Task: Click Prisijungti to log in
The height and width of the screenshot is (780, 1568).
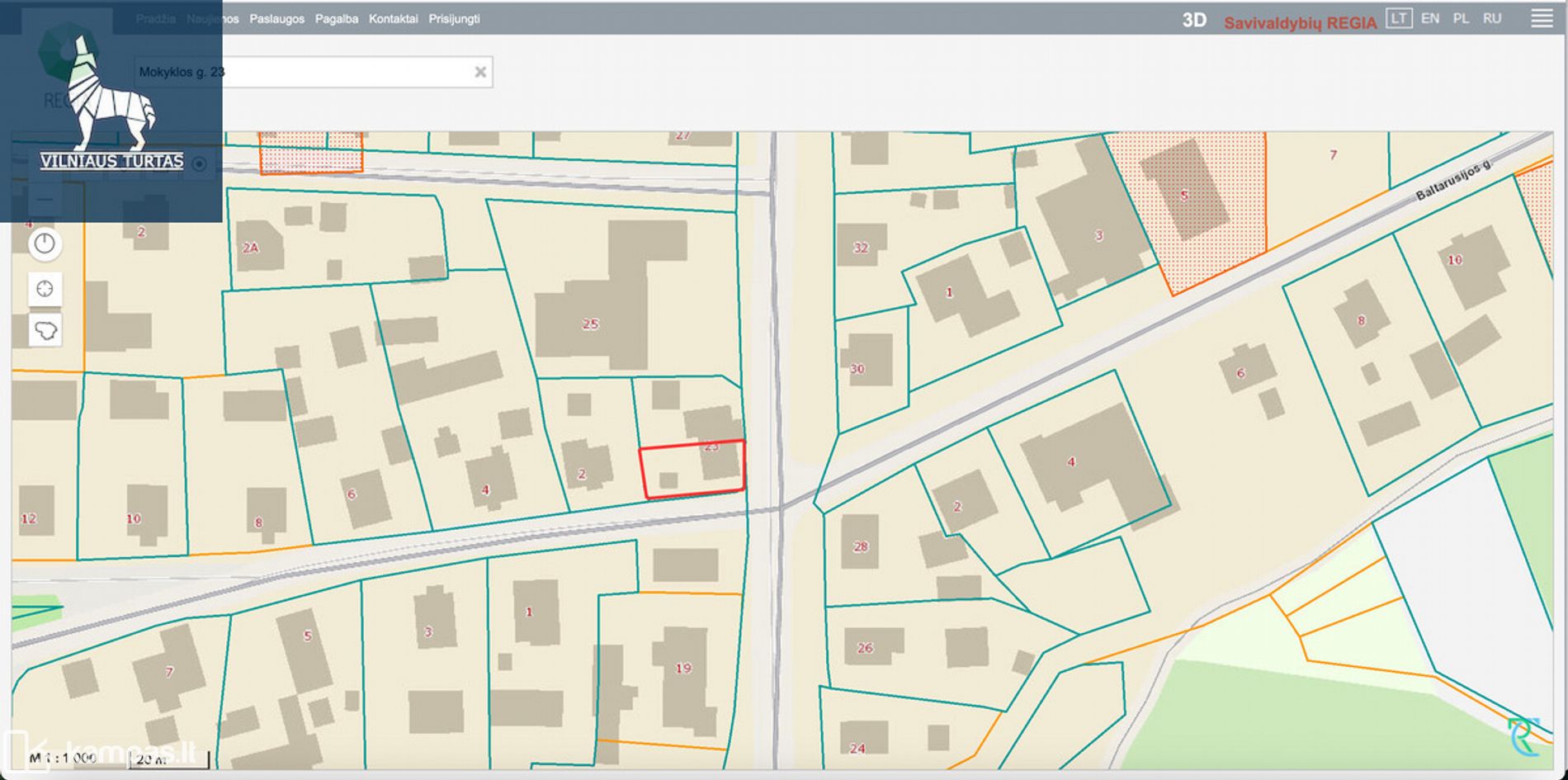Action: (454, 19)
